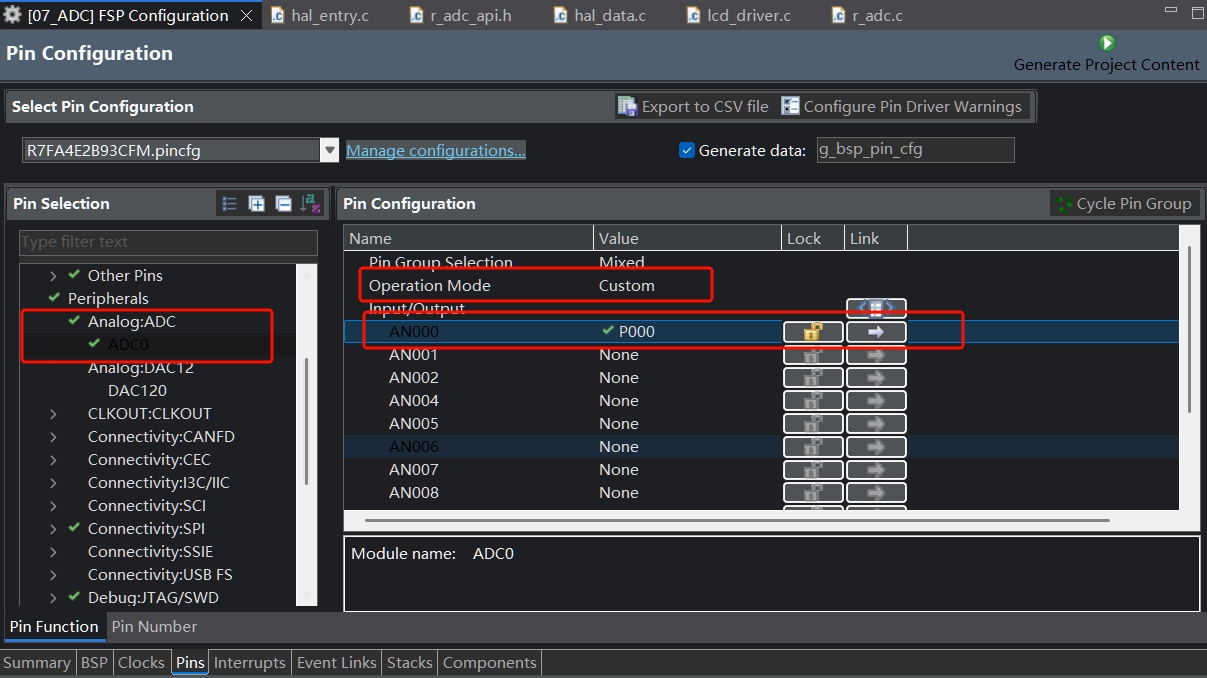Image resolution: width=1207 pixels, height=678 pixels.
Task: Click the lock icon for AN000
Action: (812, 332)
